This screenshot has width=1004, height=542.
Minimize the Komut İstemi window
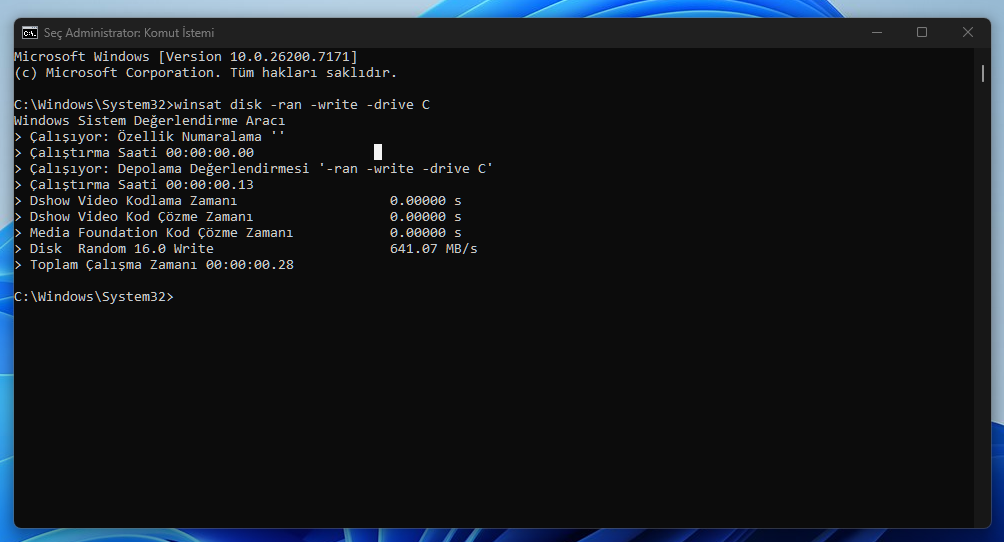coord(877,33)
